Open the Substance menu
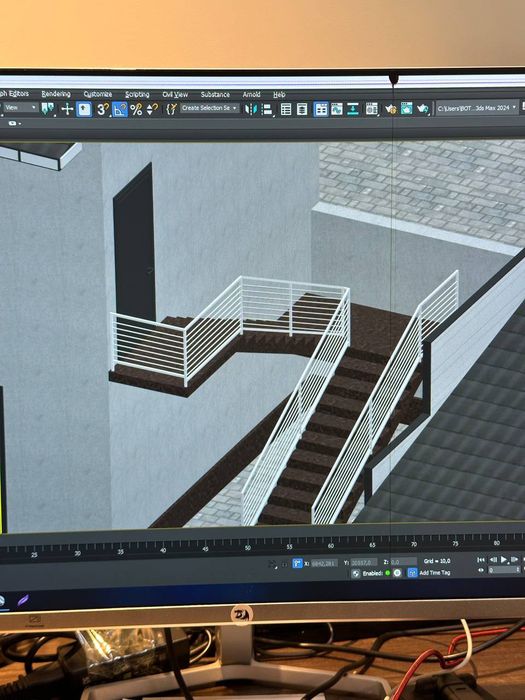Viewport: 525px width, 700px height. coord(215,95)
